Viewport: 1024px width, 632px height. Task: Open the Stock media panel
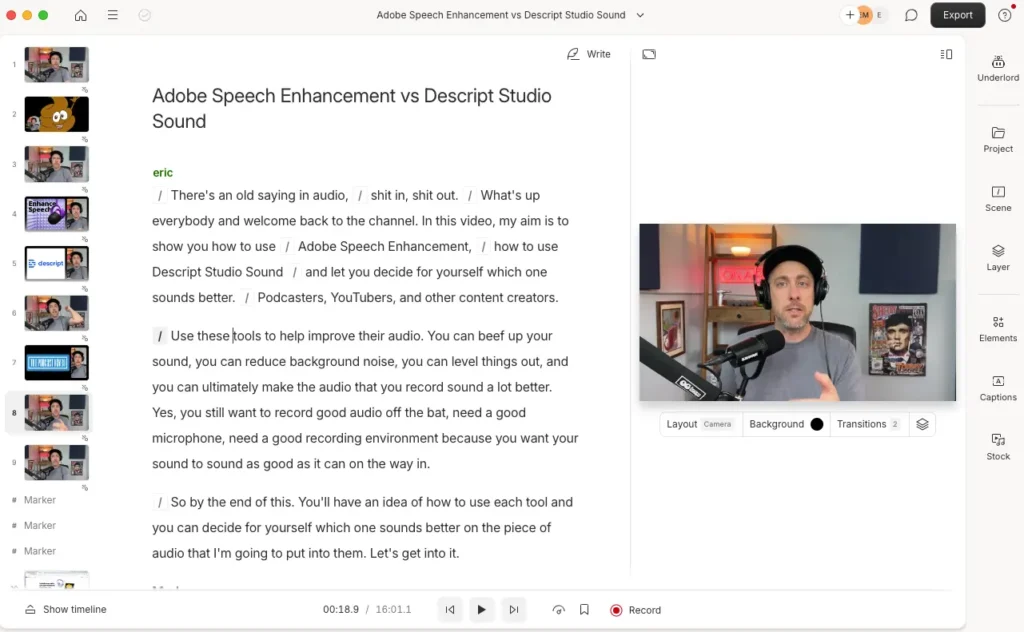pos(998,447)
